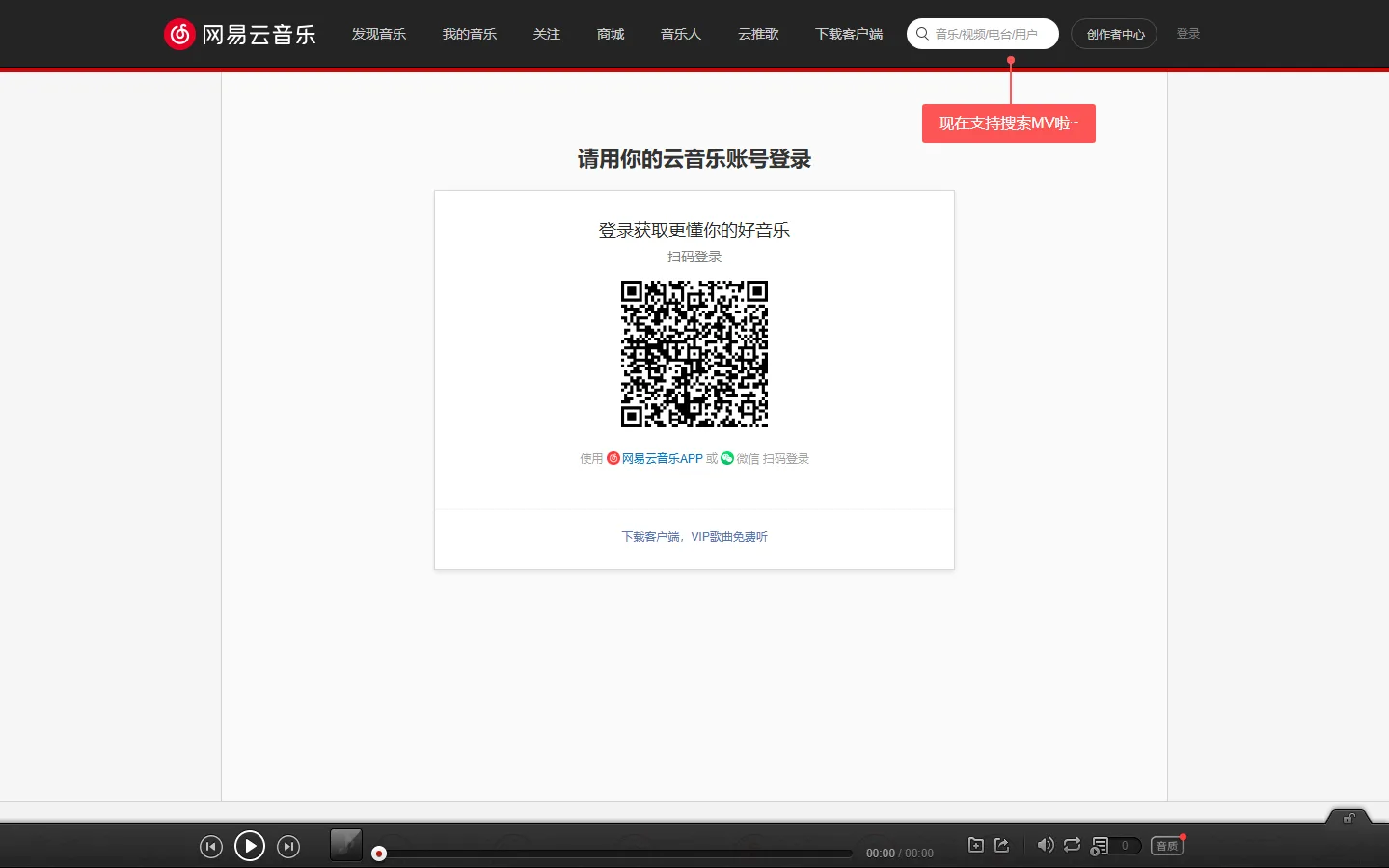The image size is (1389, 868).
Task: Open the 云推歌 menu item
Action: (x=758, y=34)
